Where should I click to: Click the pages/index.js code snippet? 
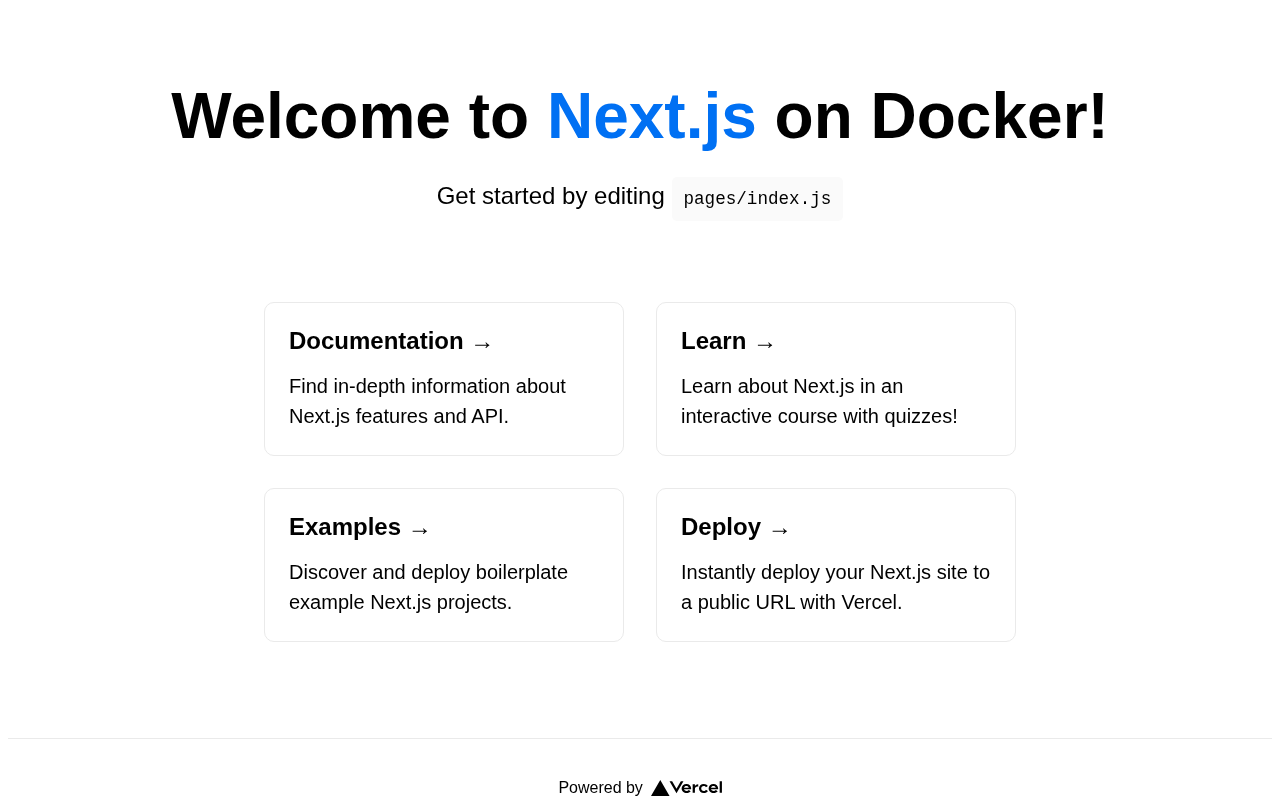tap(757, 199)
